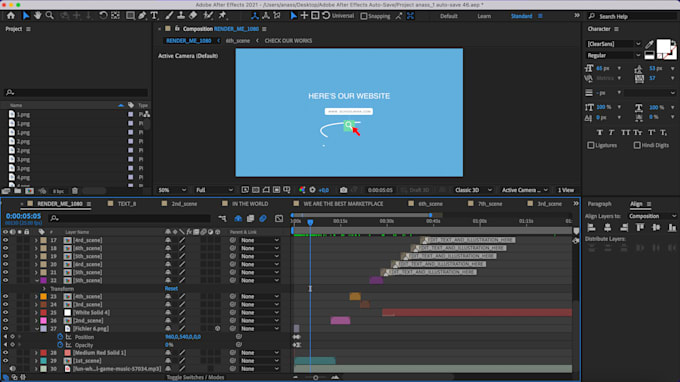The image size is (680, 382).
Task: Expand layer 17 properties
Action: click(x=36, y=240)
